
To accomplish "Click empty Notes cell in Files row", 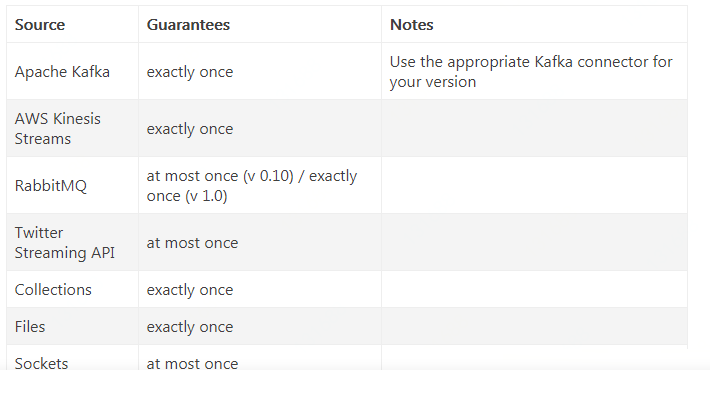I will pyautogui.click(x=534, y=327).
